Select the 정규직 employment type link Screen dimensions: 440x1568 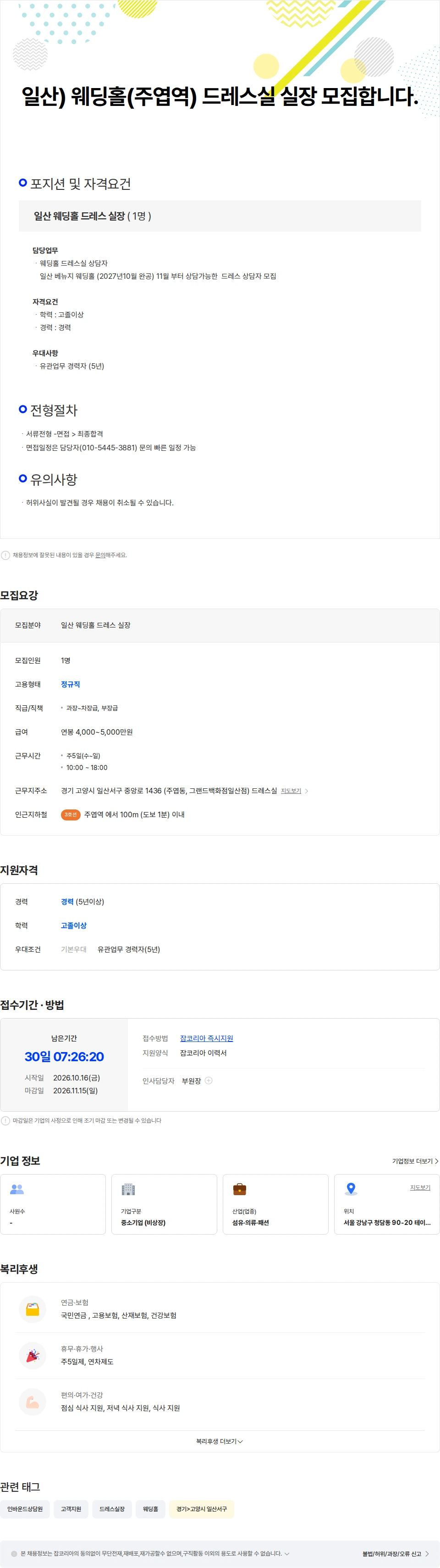click(71, 684)
